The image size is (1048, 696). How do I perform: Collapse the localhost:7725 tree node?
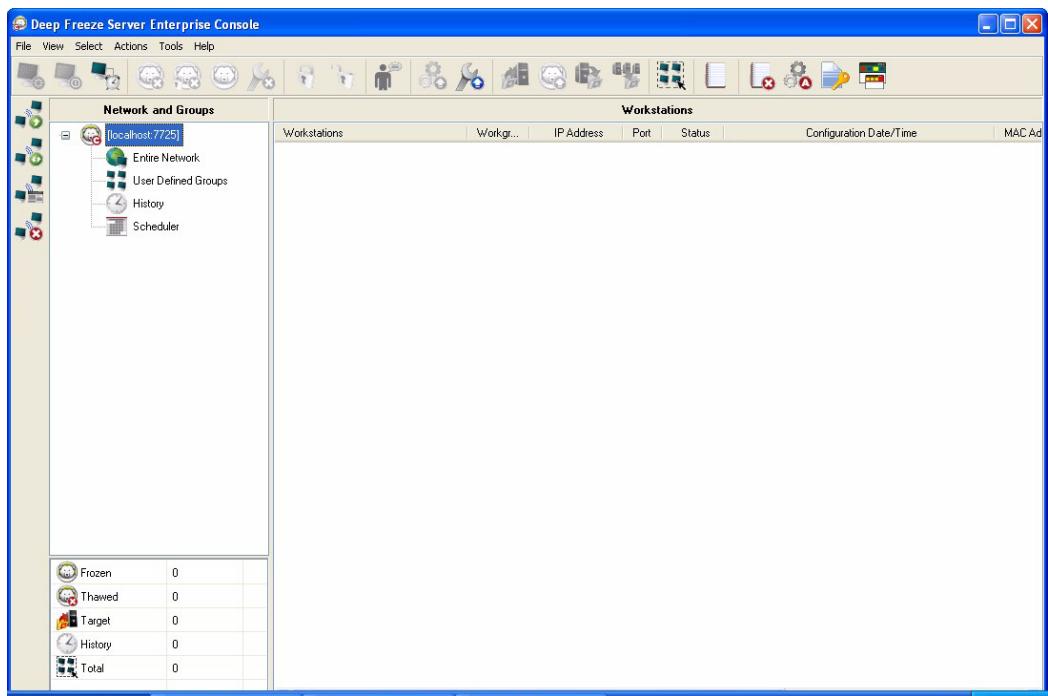pyautogui.click(x=66, y=135)
